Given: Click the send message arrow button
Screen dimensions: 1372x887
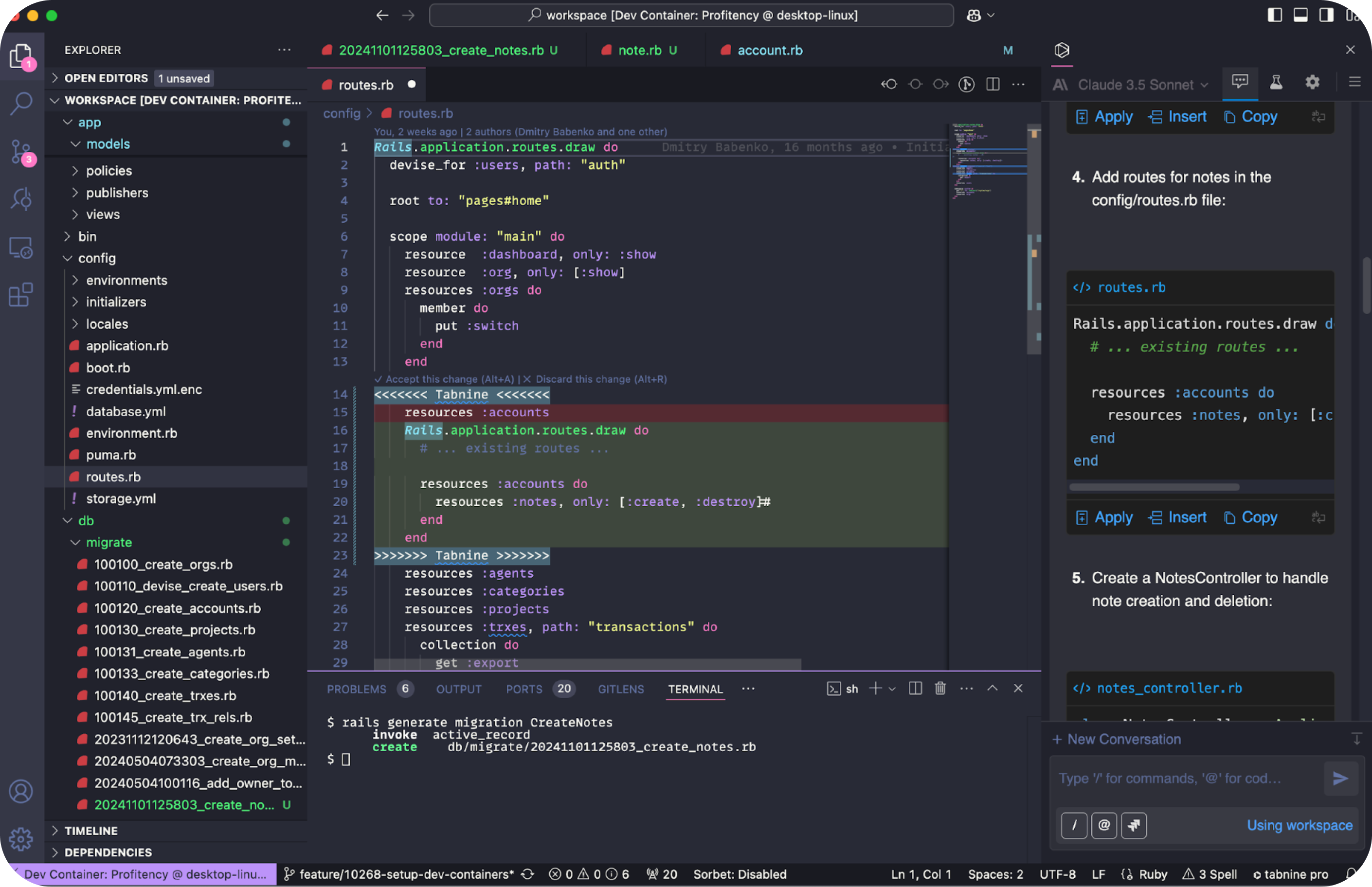Looking at the screenshot, I should (x=1340, y=779).
